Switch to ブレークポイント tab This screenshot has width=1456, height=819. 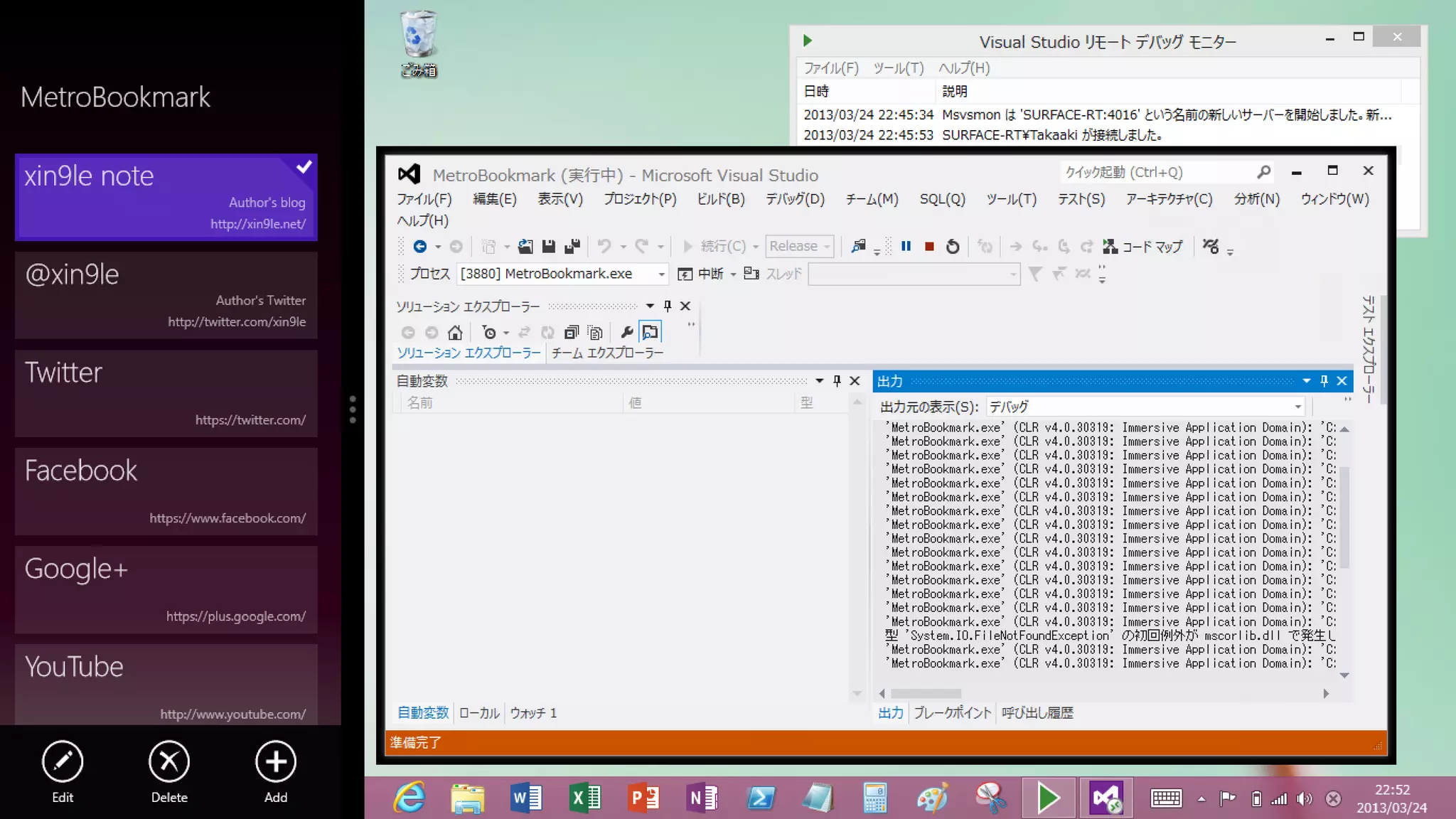pyautogui.click(x=952, y=712)
